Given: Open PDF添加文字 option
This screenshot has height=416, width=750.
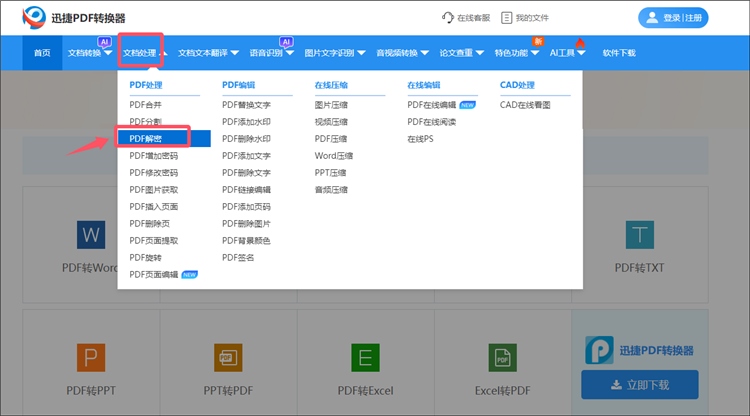Looking at the screenshot, I should pyautogui.click(x=246, y=156).
